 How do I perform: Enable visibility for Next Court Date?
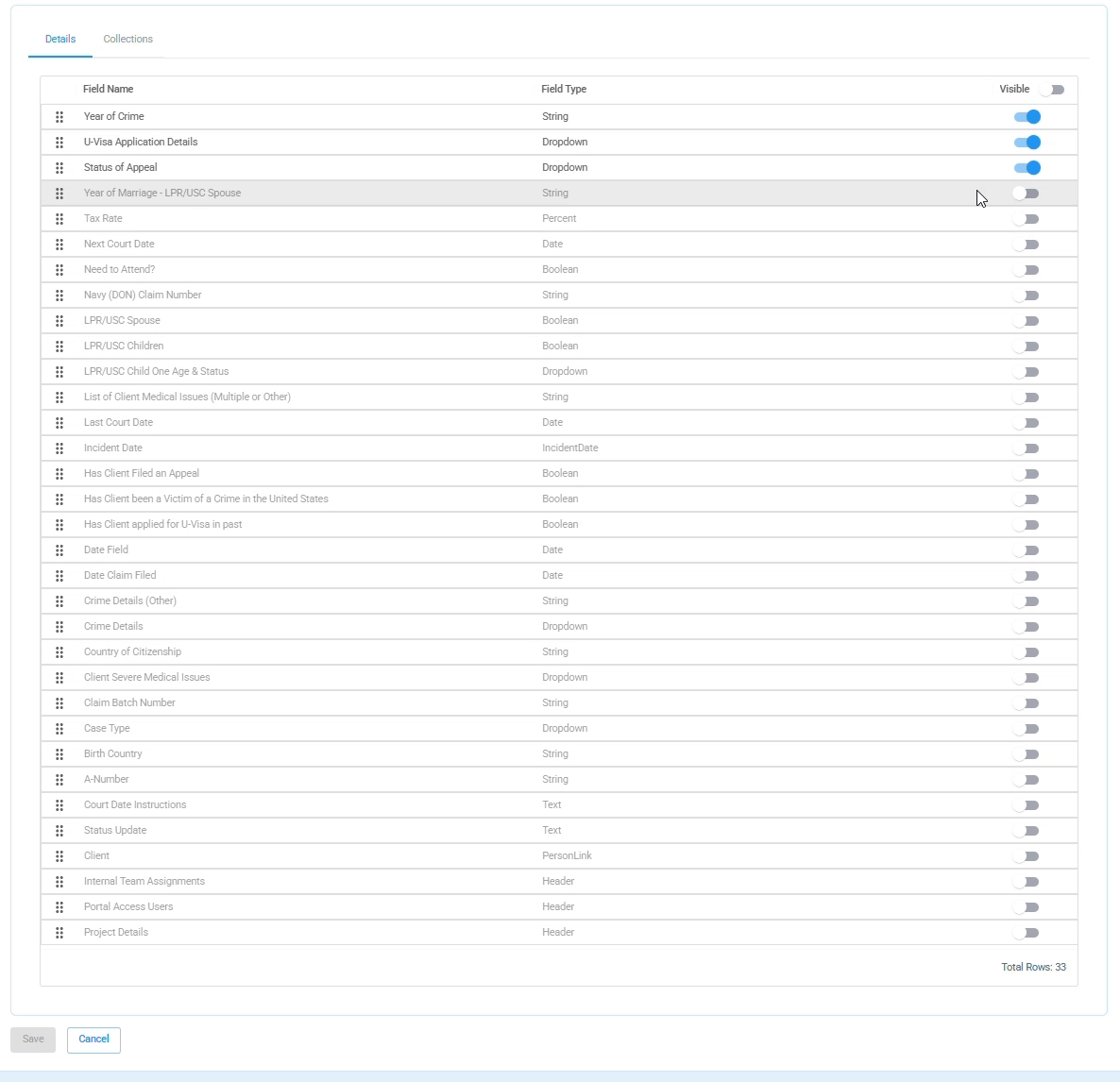[x=1026, y=245]
